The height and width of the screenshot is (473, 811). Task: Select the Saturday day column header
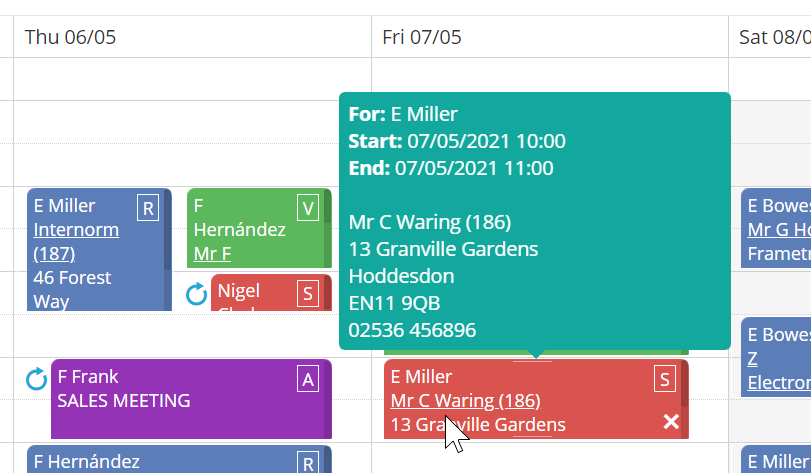pyautogui.click(x=773, y=37)
